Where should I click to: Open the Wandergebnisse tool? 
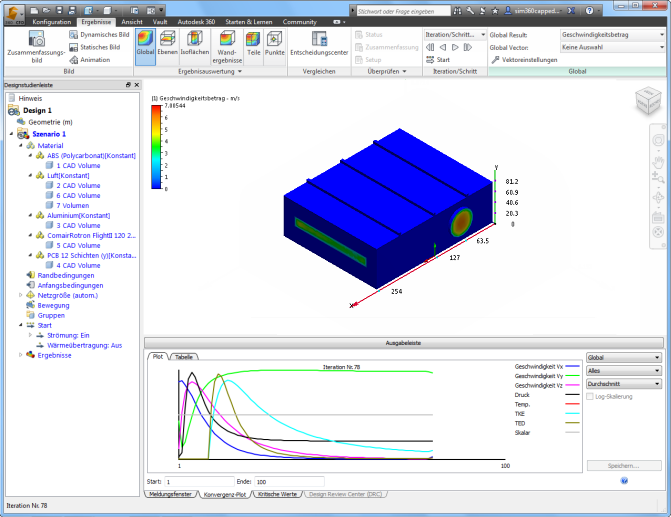pos(227,47)
